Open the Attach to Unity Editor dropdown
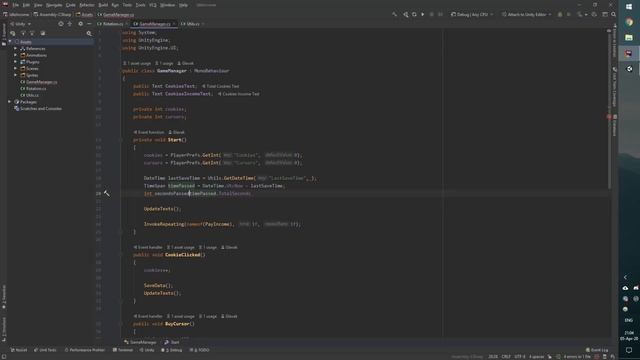 pyautogui.click(x=527, y=14)
